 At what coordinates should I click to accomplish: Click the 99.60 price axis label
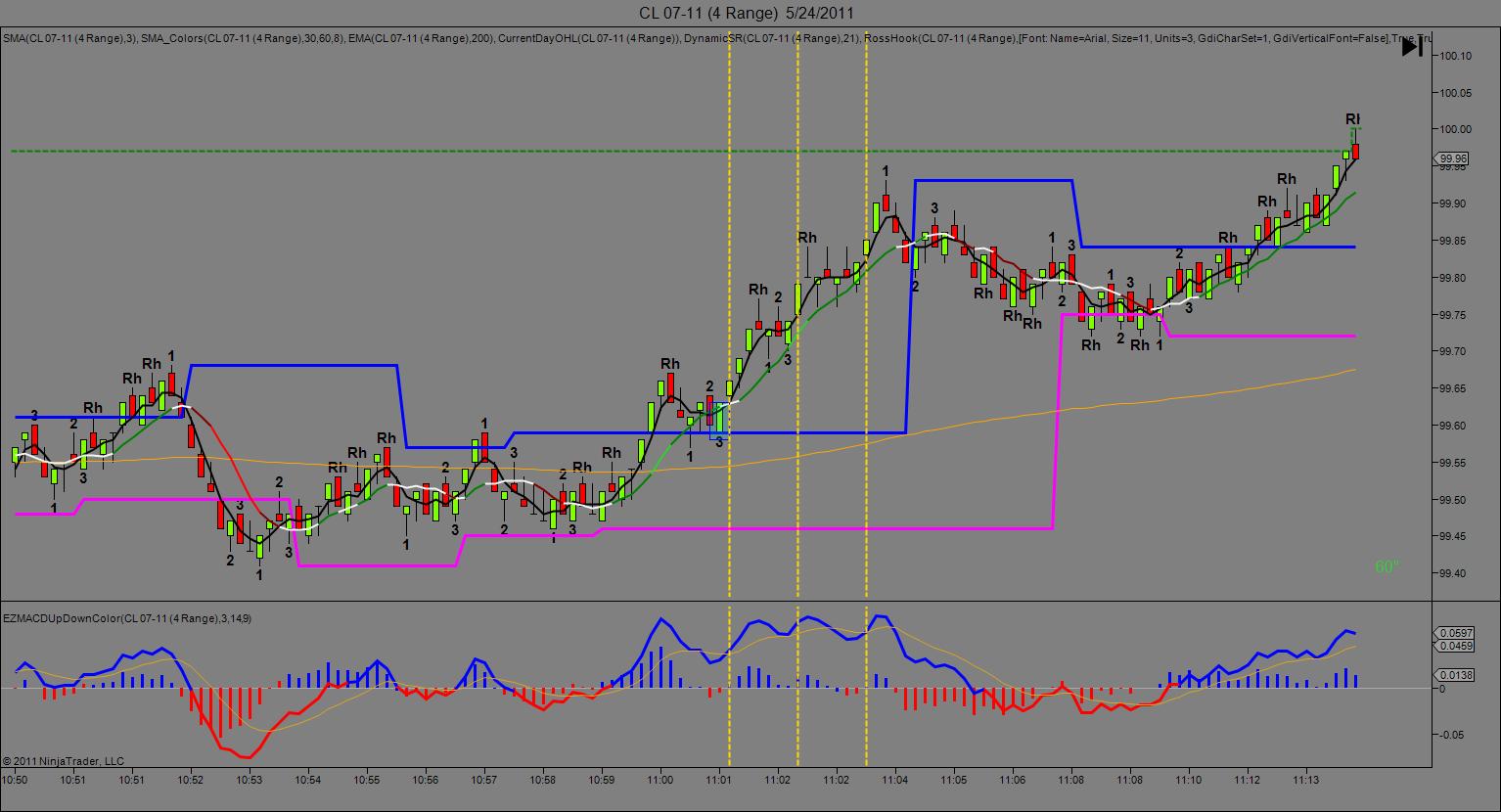click(1454, 426)
